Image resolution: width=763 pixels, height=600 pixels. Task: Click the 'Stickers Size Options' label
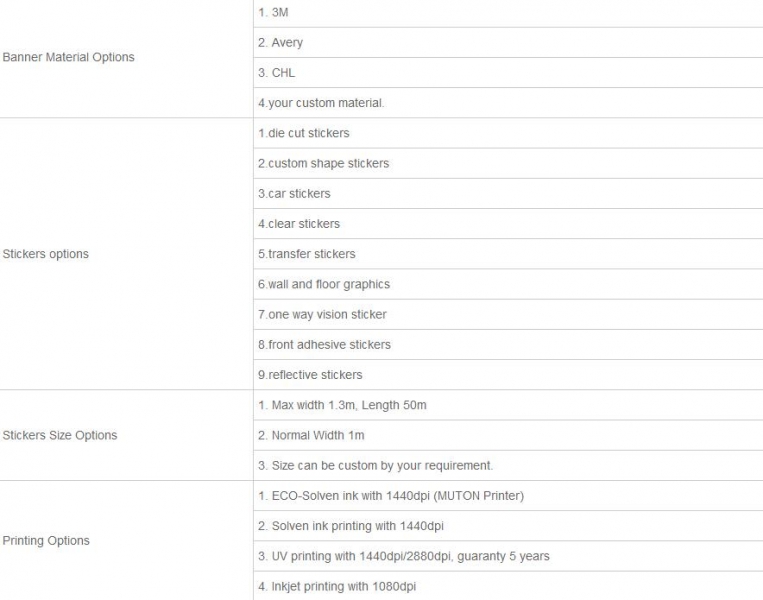point(60,435)
